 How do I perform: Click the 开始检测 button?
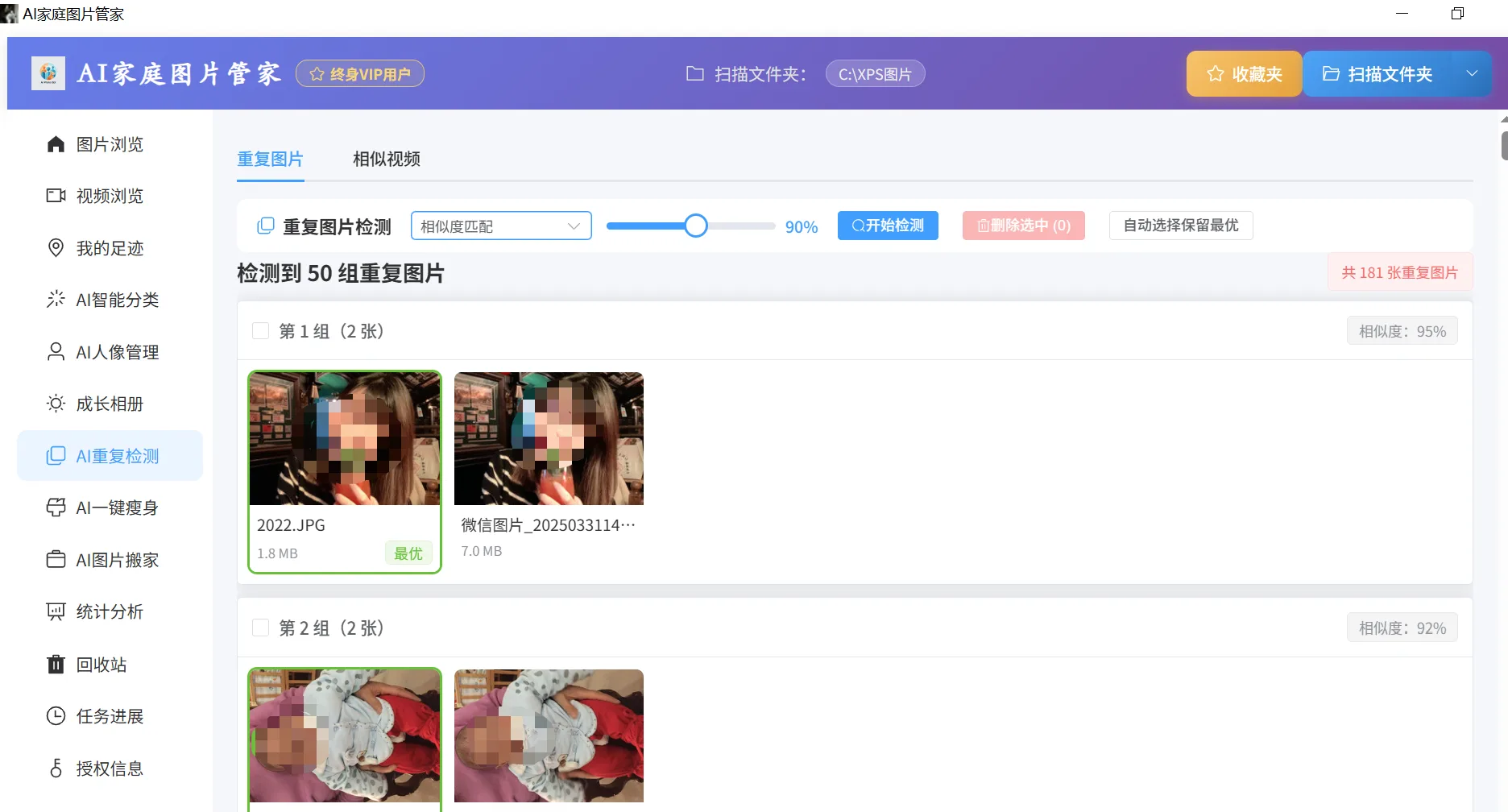tap(888, 226)
